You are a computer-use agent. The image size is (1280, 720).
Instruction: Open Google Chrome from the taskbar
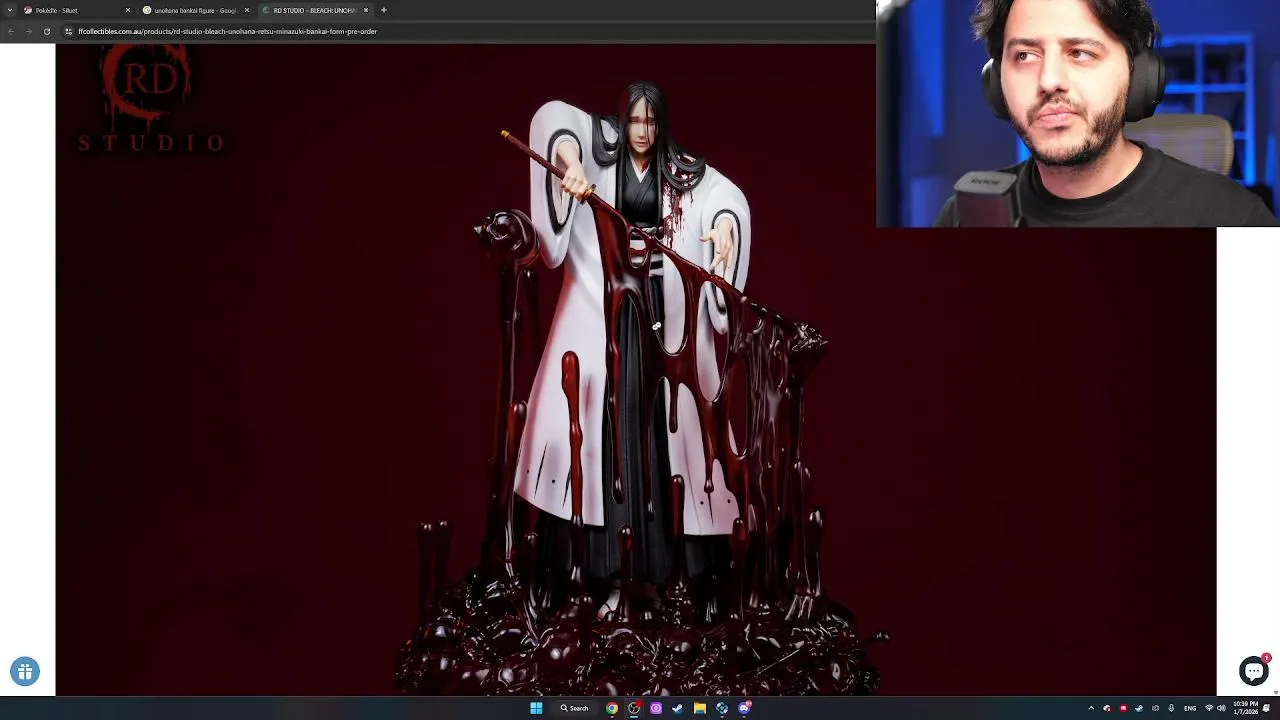click(x=612, y=708)
